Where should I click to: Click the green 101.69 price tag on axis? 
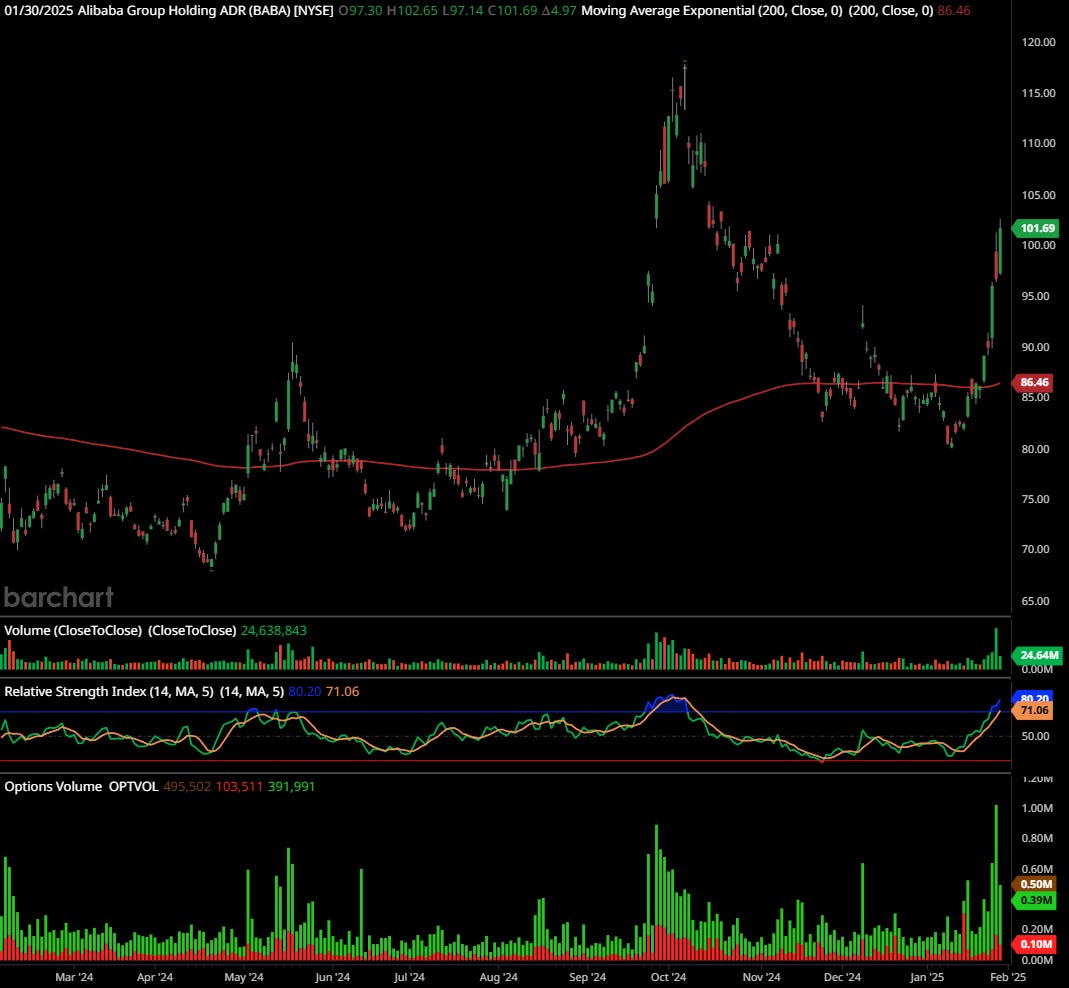[x=1036, y=228]
